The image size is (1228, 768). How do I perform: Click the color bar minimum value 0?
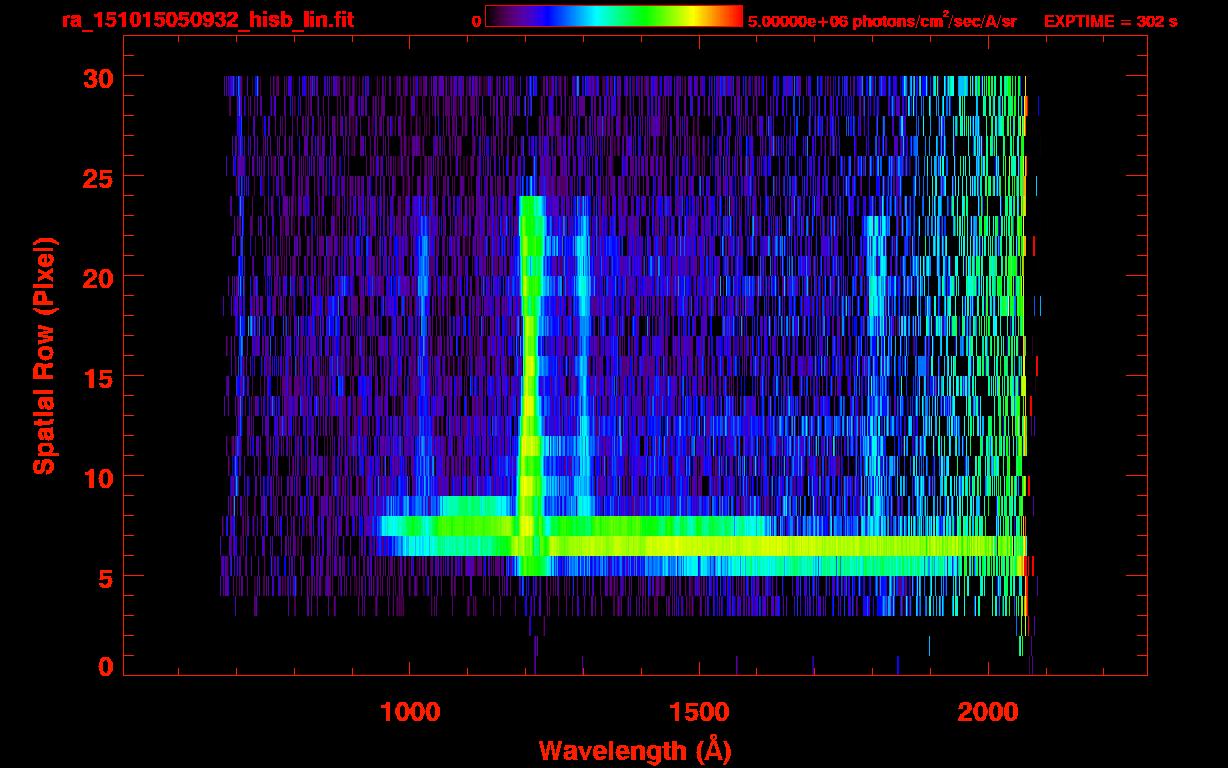(476, 21)
